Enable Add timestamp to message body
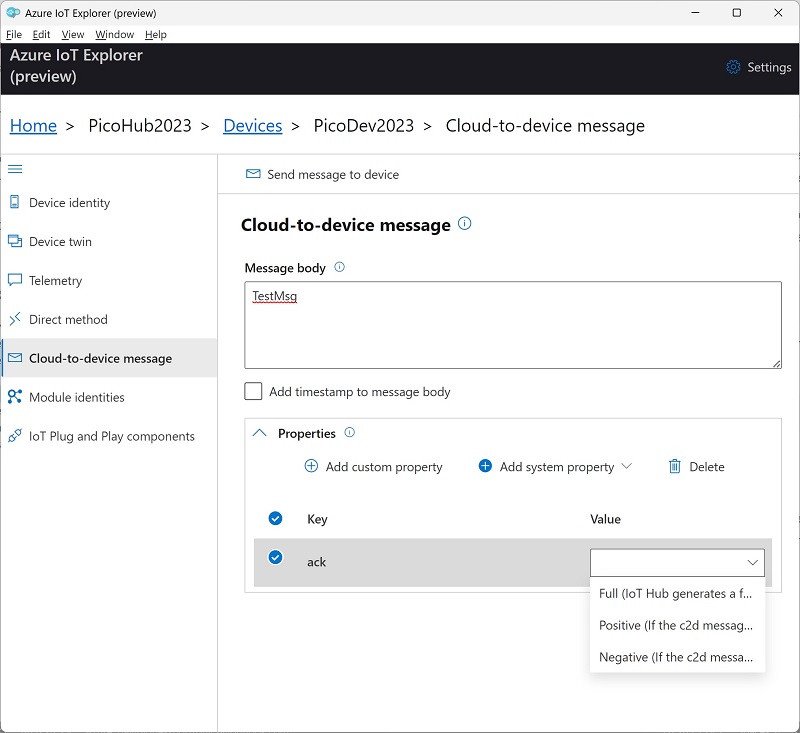This screenshot has width=800, height=733. [253, 391]
